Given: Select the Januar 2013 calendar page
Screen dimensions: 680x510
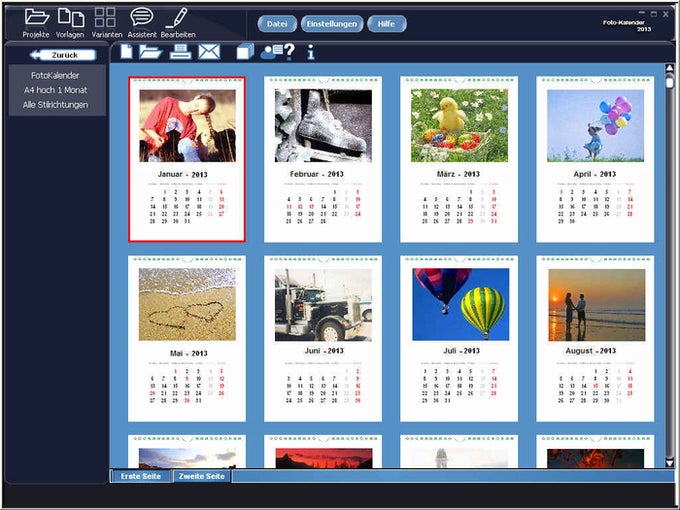Looking at the screenshot, I should (187, 159).
